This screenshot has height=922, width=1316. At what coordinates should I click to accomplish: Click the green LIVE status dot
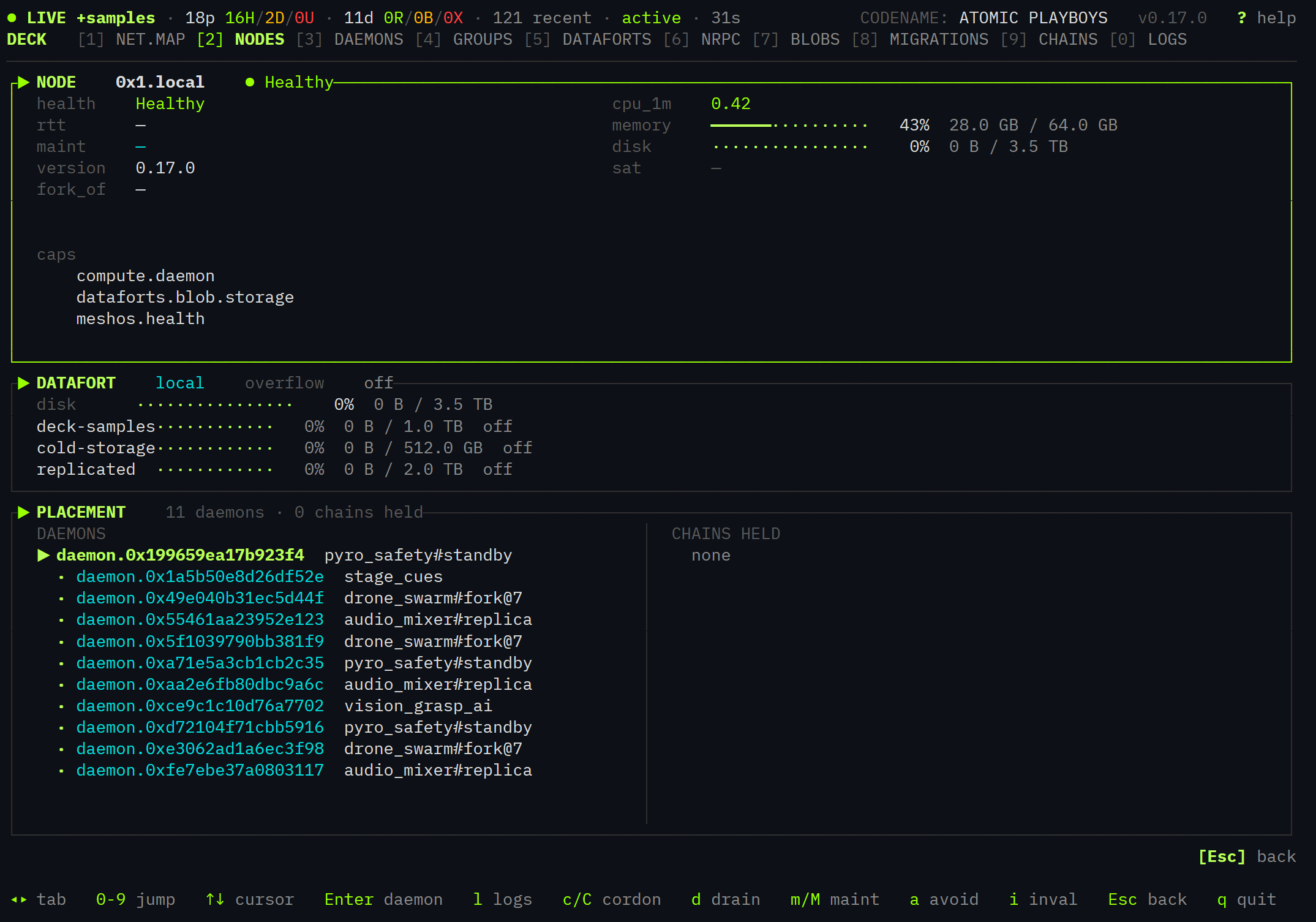[x=12, y=18]
